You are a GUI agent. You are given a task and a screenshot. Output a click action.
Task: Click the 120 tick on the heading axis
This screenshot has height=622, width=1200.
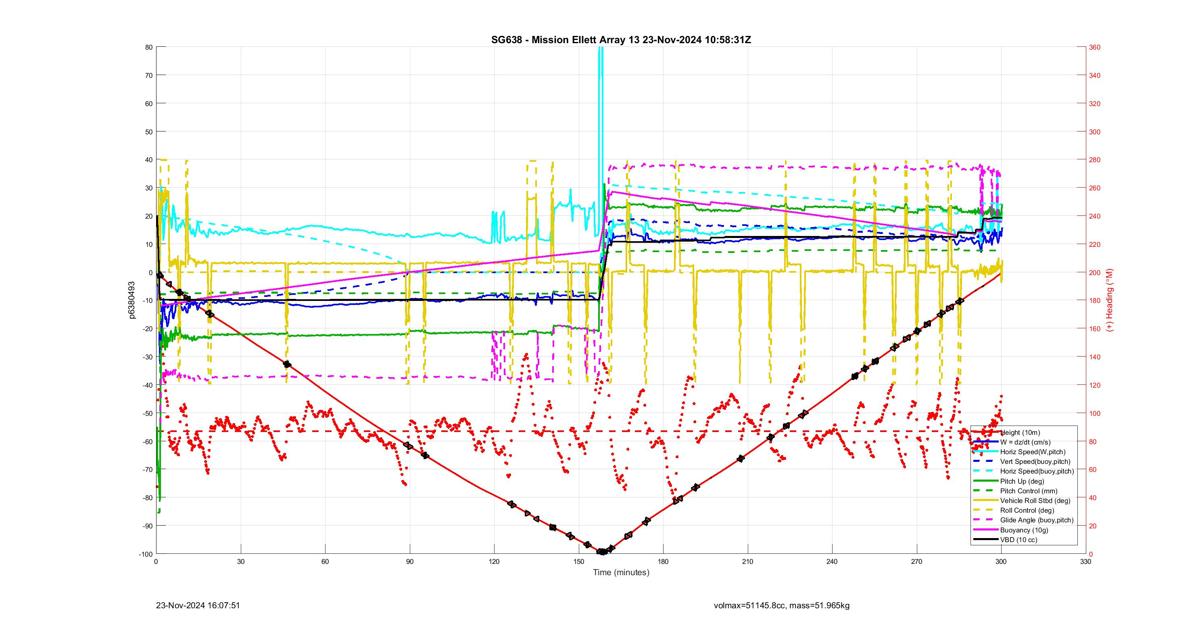1095,385
